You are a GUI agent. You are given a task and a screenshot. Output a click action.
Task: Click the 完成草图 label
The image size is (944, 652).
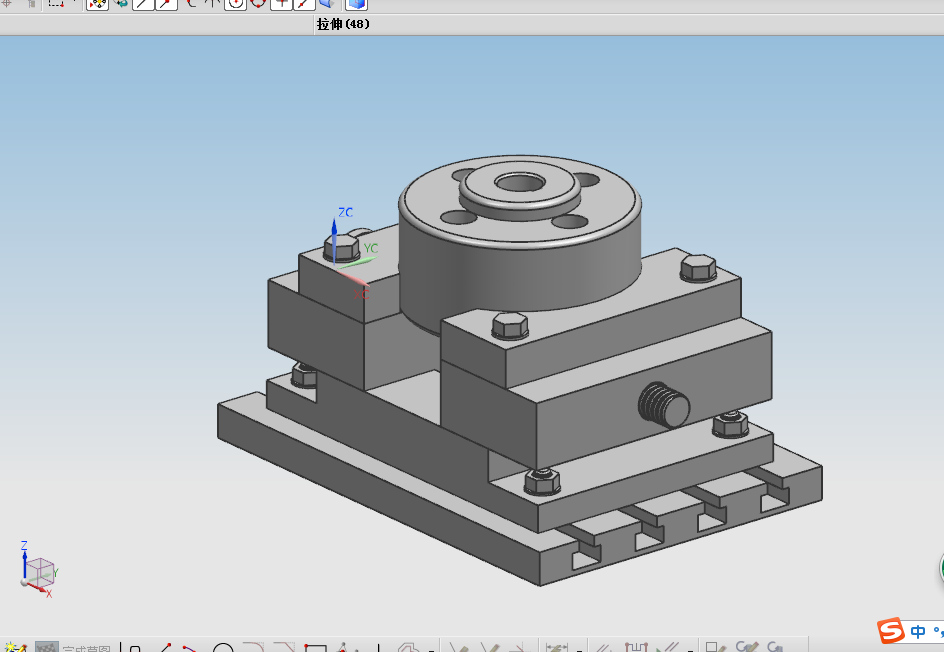click(86, 648)
